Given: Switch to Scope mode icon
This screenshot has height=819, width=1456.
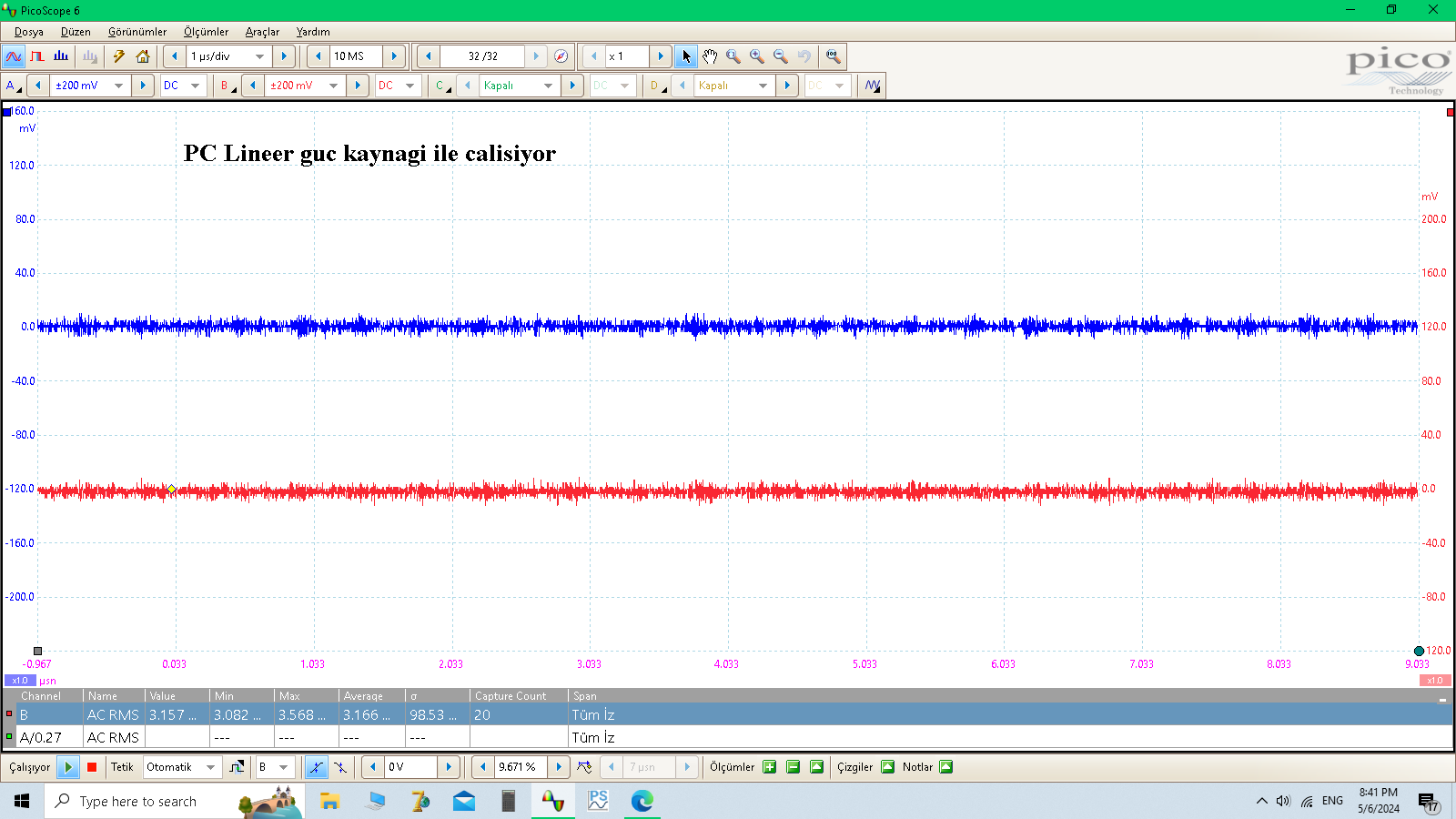Looking at the screenshot, I should pos(14,56).
